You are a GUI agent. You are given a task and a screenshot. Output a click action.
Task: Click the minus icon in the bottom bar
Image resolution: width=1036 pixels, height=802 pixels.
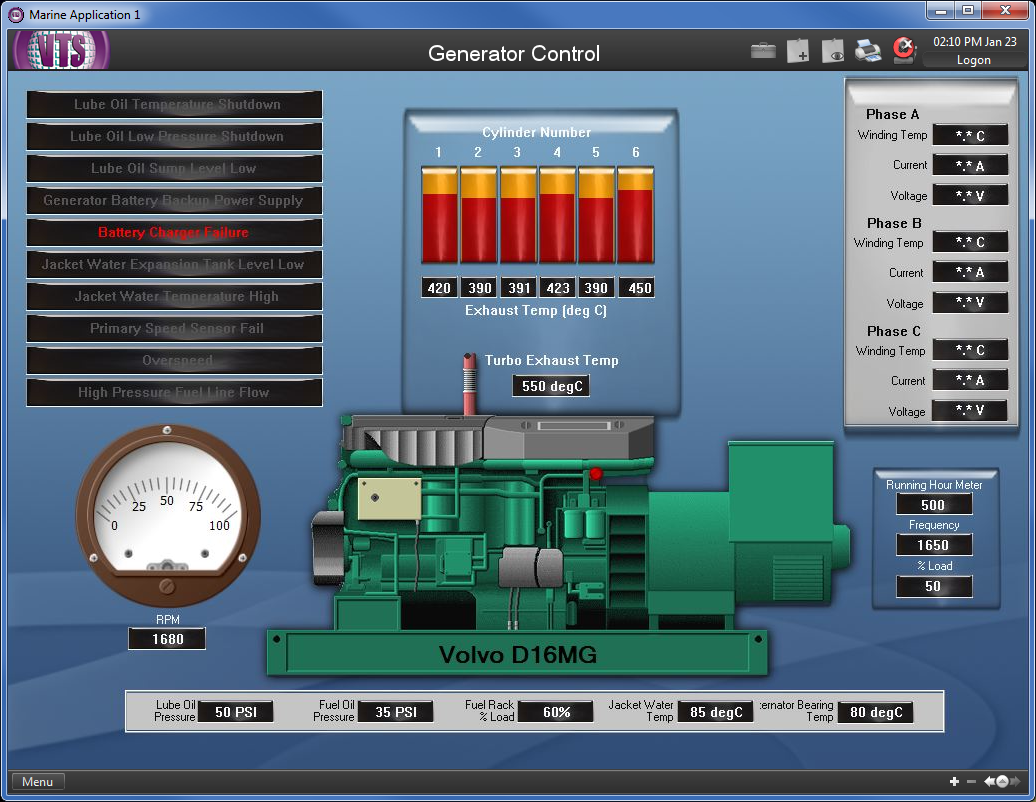(971, 782)
